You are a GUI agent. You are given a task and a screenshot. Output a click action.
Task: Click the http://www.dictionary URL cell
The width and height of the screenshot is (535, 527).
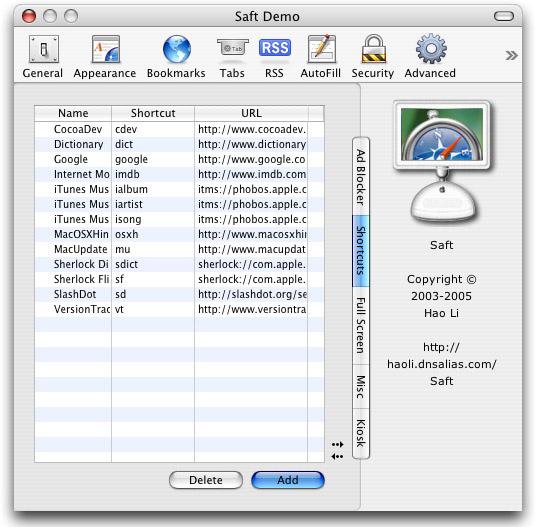(251, 144)
